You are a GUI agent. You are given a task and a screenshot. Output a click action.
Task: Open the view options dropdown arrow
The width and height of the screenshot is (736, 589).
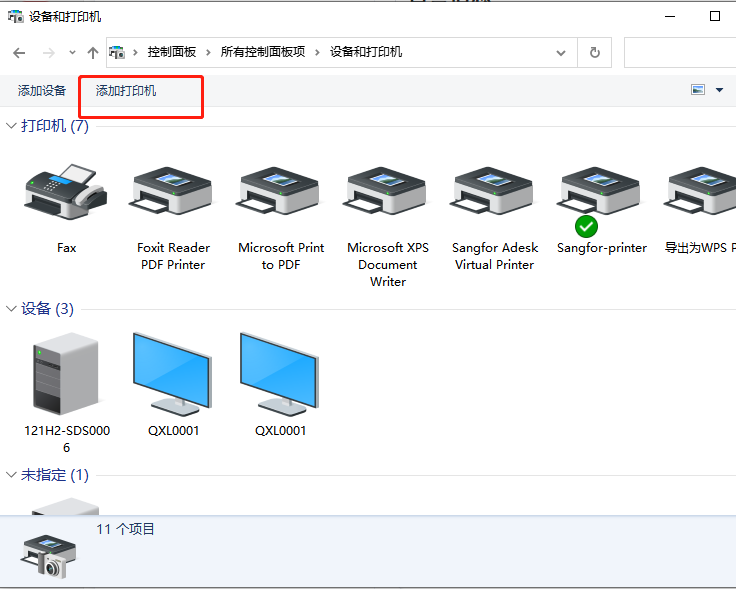pos(719,90)
